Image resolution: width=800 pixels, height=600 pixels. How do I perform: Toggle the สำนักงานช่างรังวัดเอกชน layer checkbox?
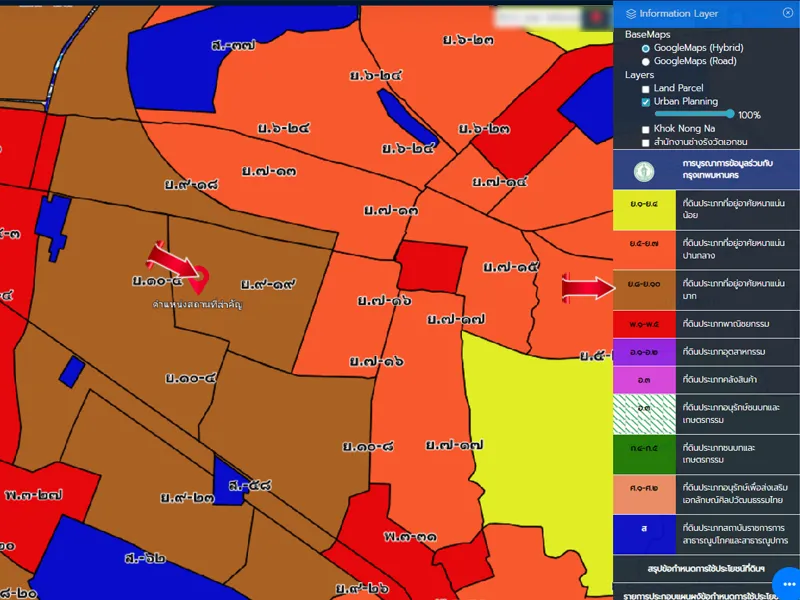646,143
